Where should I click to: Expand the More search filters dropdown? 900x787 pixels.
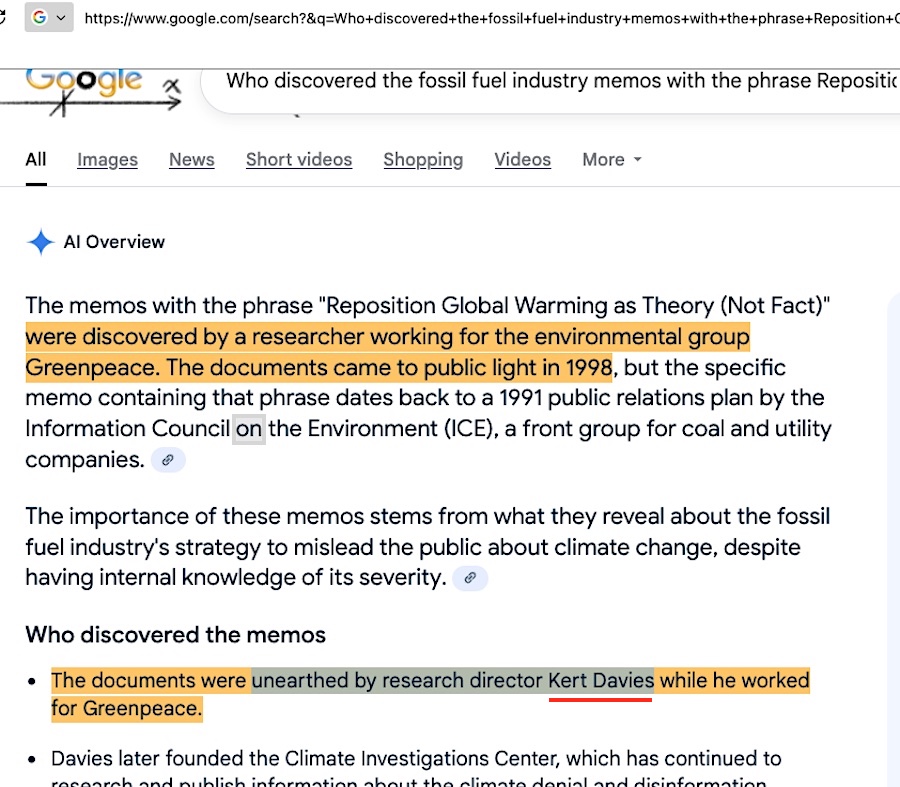611,160
